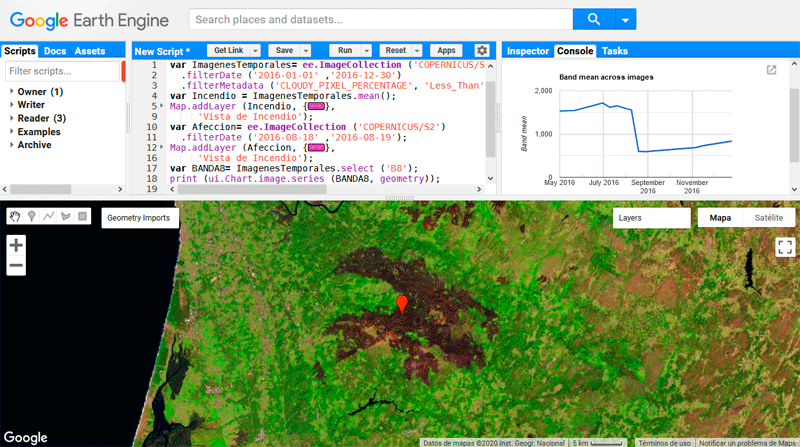This screenshot has height=447, width=800.
Task: Click the Reset button
Action: tap(395, 51)
